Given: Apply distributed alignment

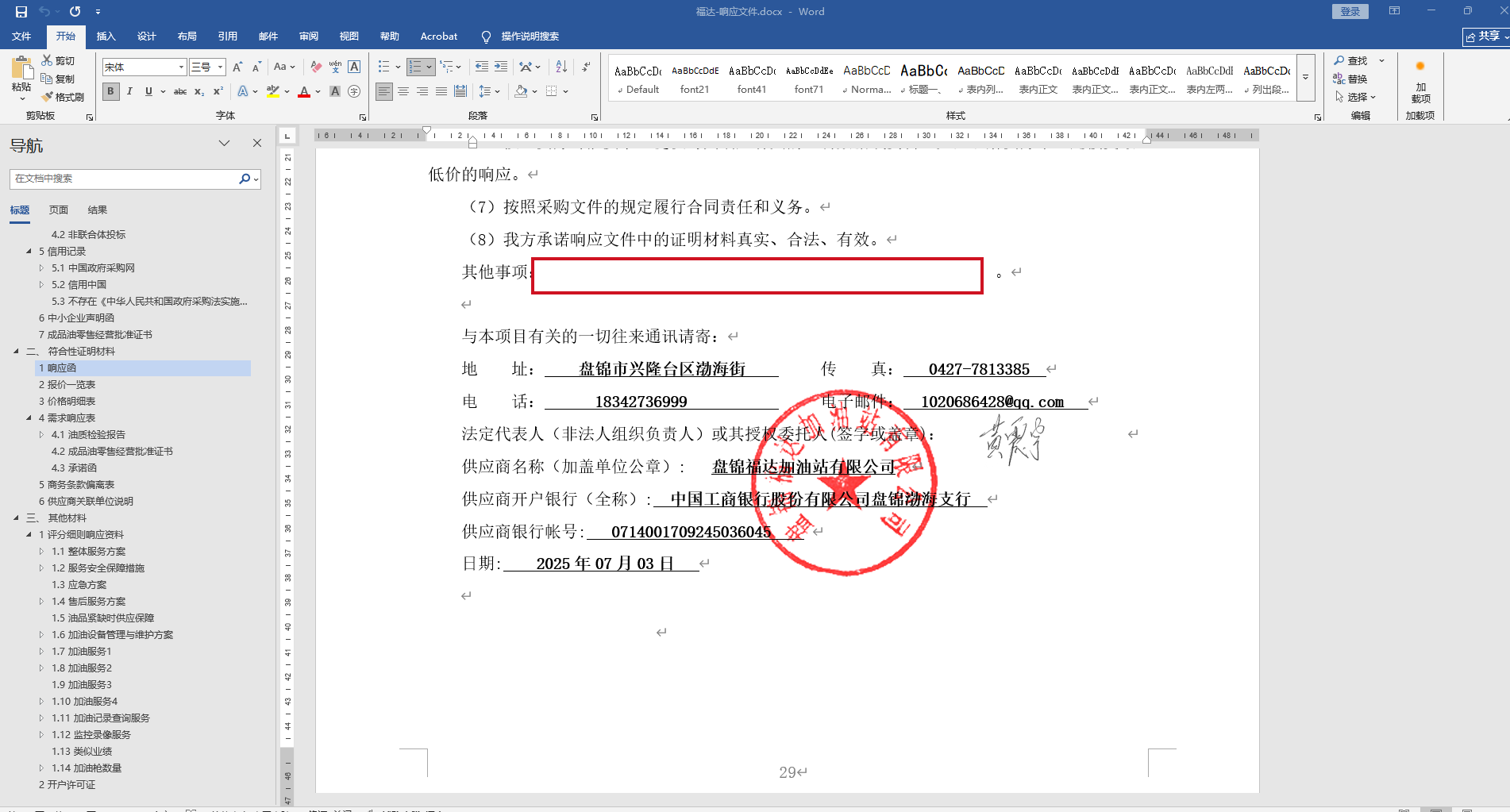Looking at the screenshot, I should (x=460, y=91).
